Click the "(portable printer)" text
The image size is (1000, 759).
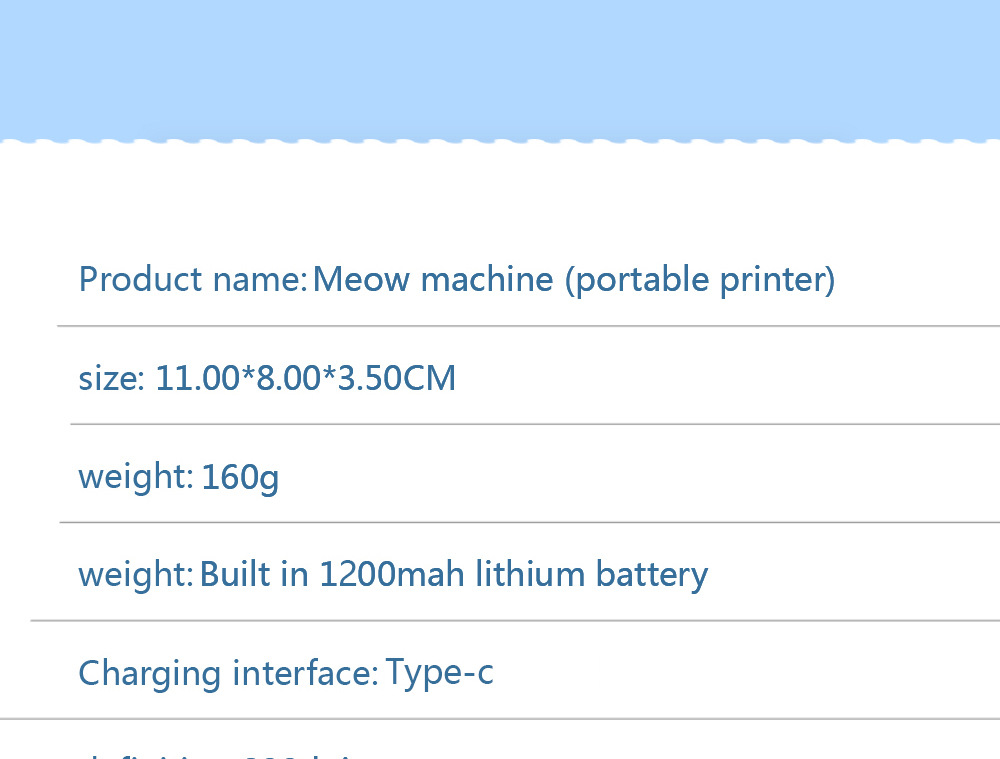699,279
